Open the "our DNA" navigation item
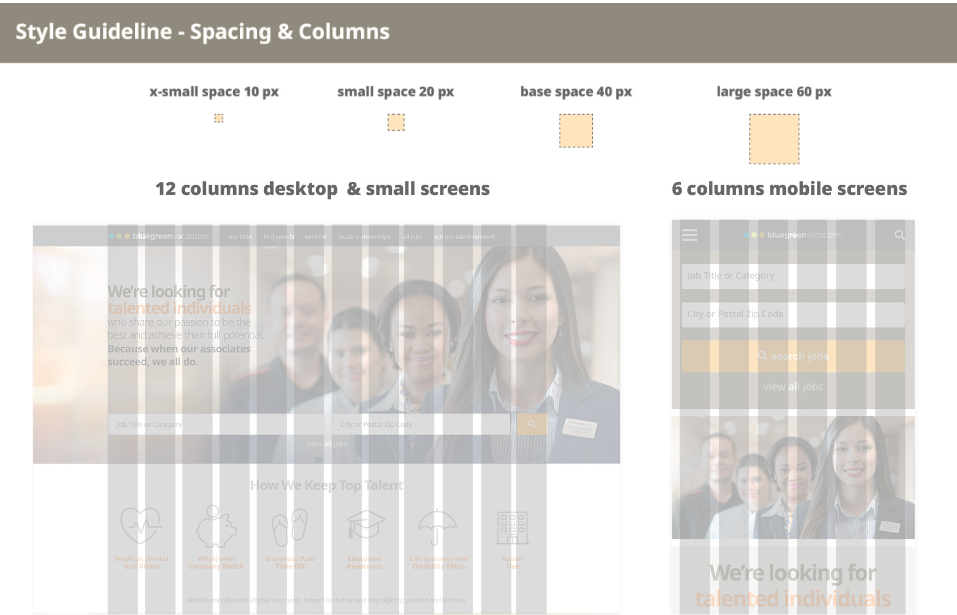This screenshot has width=957, height=615. pyautogui.click(x=239, y=238)
